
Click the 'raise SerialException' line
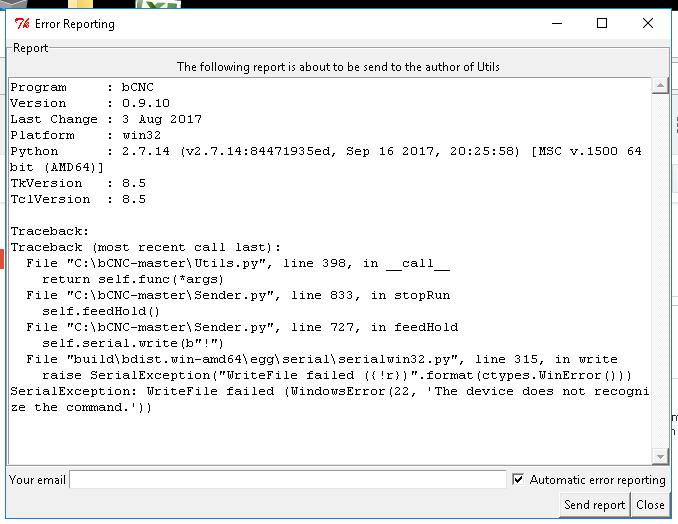pyautogui.click(x=337, y=375)
